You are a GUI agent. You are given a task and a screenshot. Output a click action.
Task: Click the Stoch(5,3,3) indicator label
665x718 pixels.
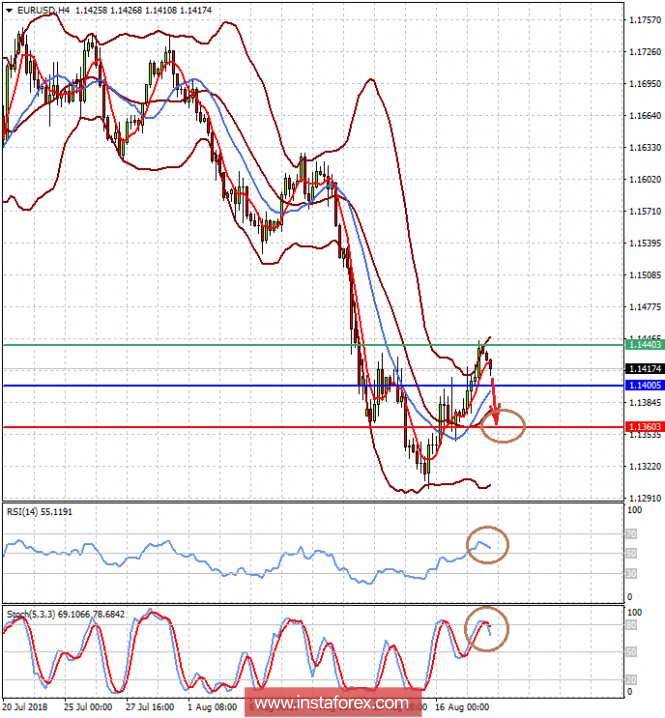65,614
